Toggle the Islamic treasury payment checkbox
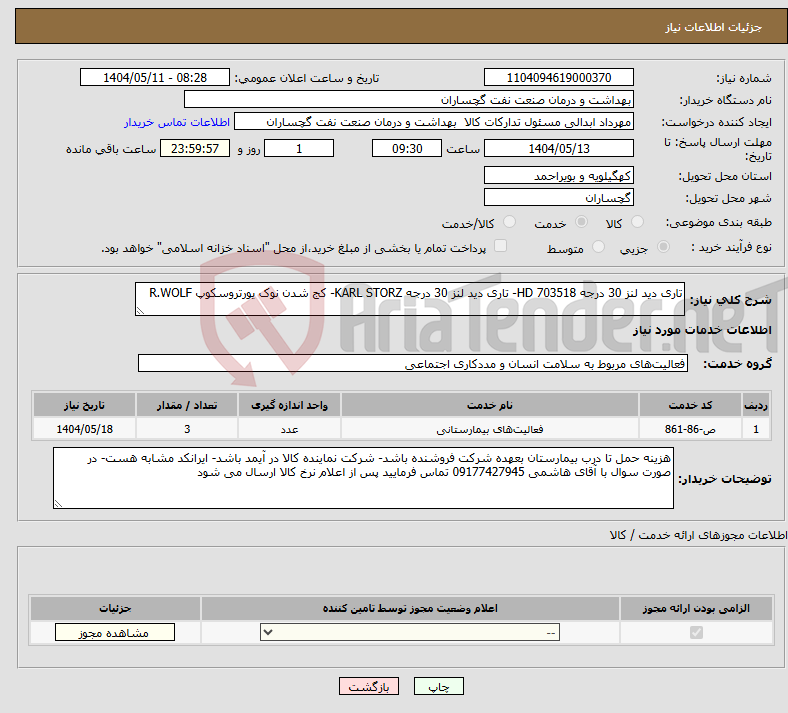Image resolution: width=788 pixels, height=713 pixels. point(500,246)
